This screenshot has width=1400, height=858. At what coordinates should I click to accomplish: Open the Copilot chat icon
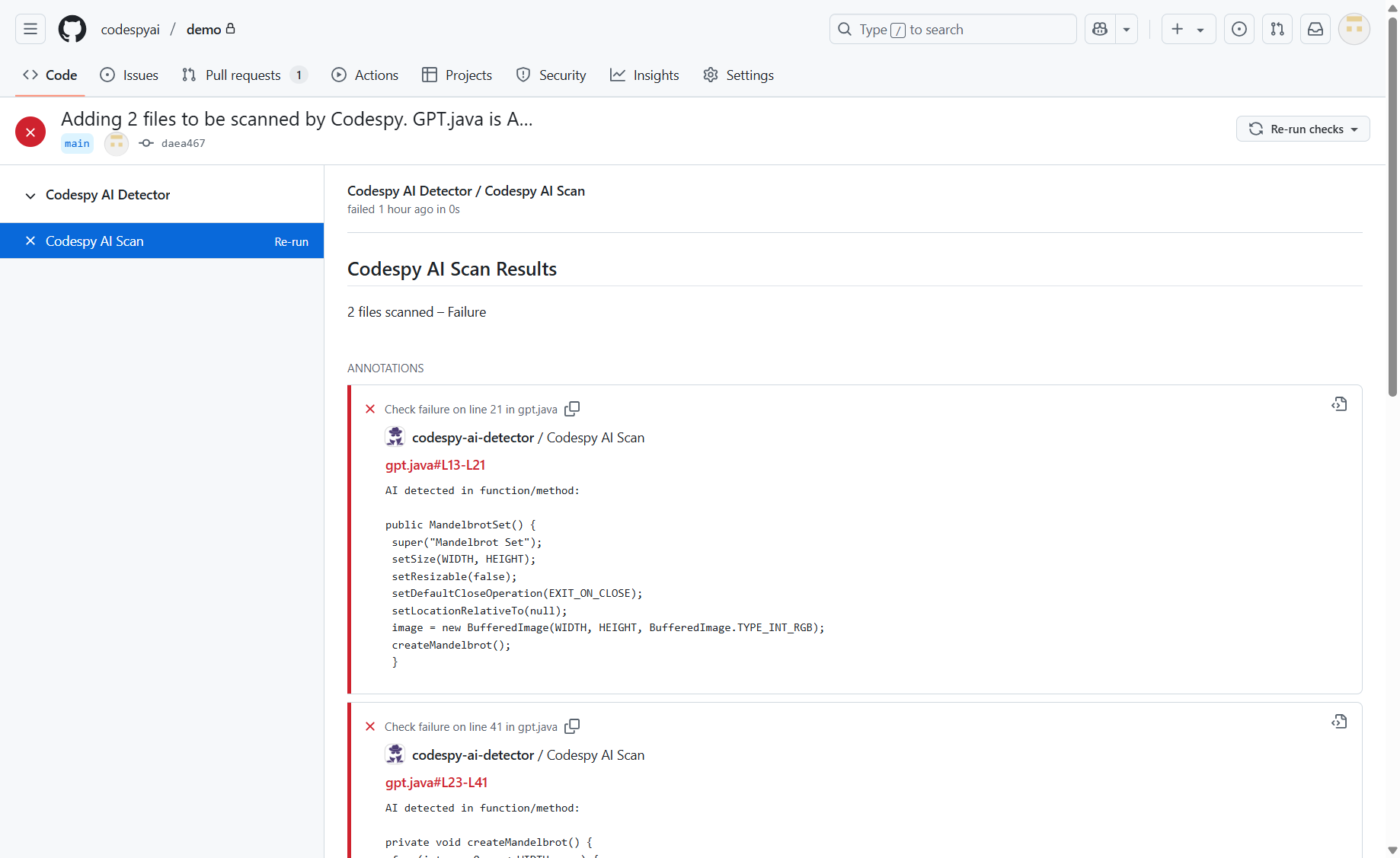pyautogui.click(x=1100, y=29)
